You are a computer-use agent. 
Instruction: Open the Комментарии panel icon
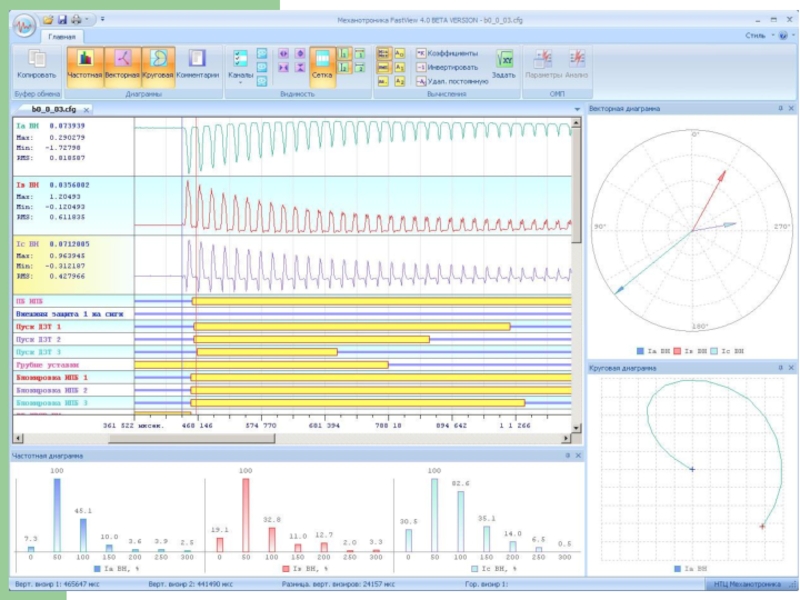197,62
